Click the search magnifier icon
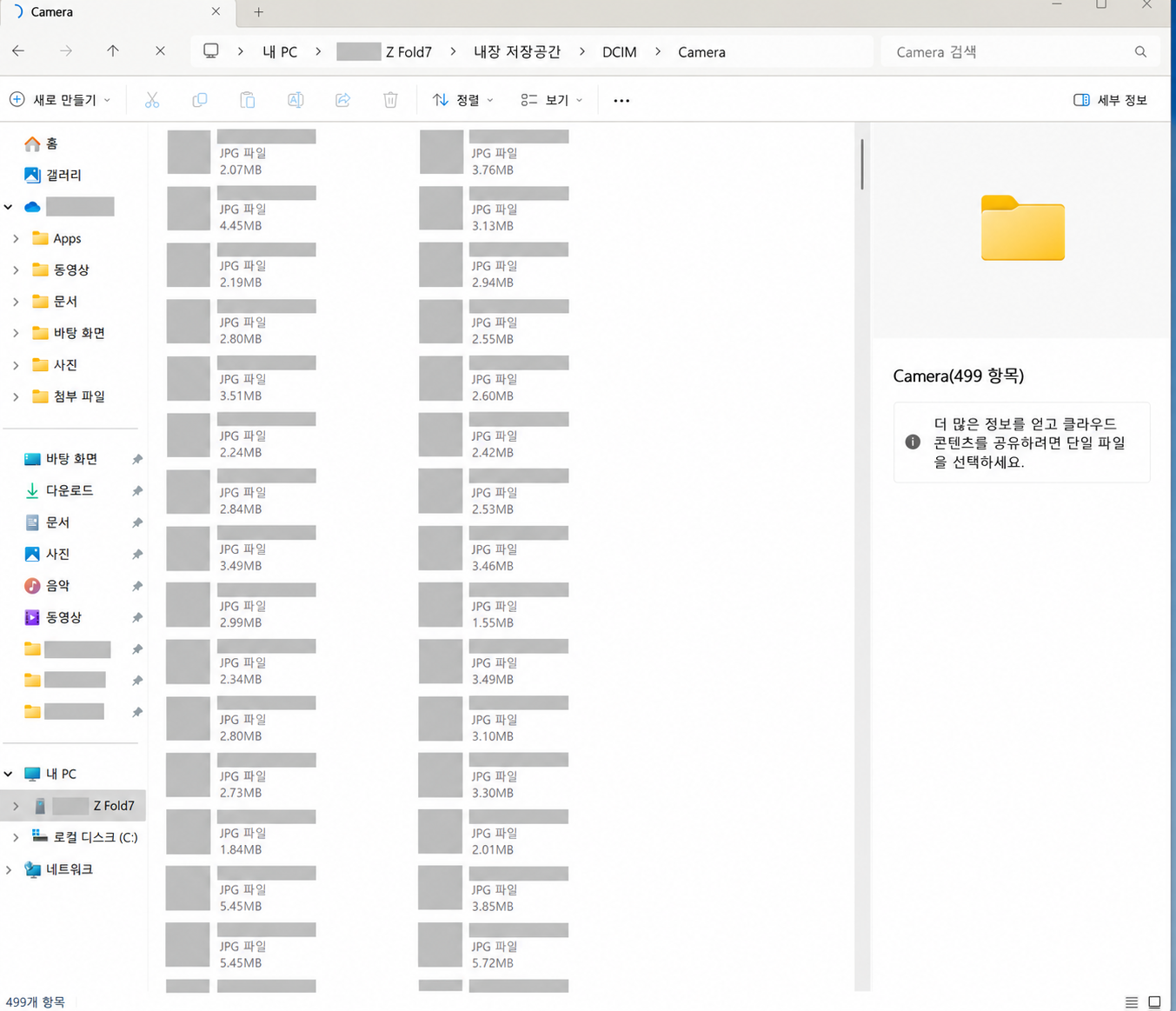 [x=1140, y=52]
